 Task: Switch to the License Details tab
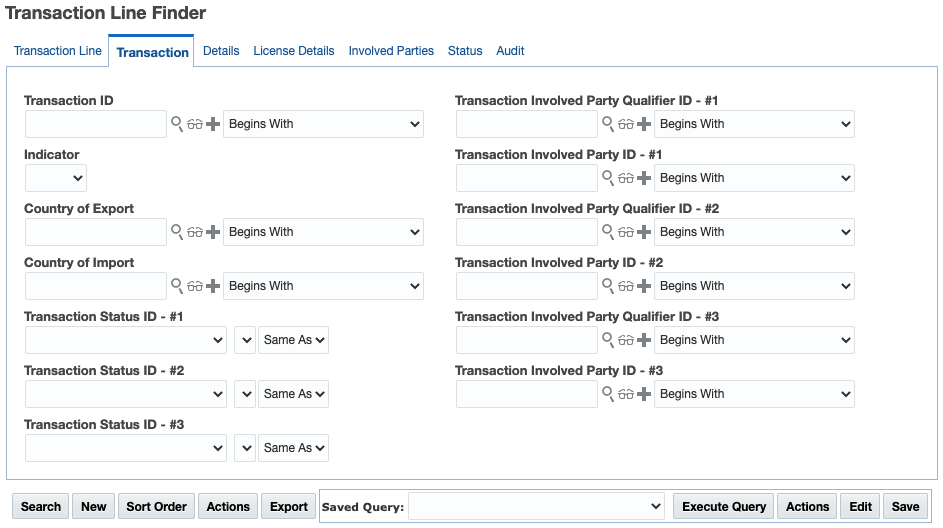click(x=294, y=51)
